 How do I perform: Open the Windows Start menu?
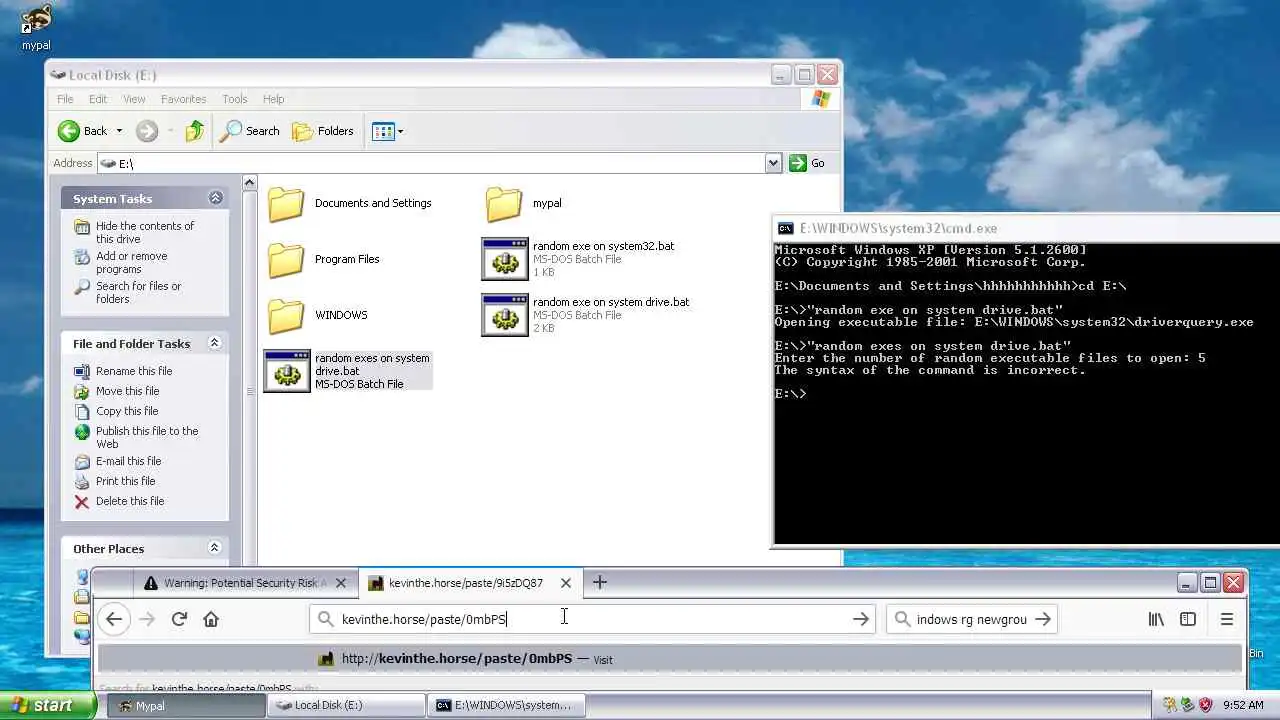tap(46, 705)
